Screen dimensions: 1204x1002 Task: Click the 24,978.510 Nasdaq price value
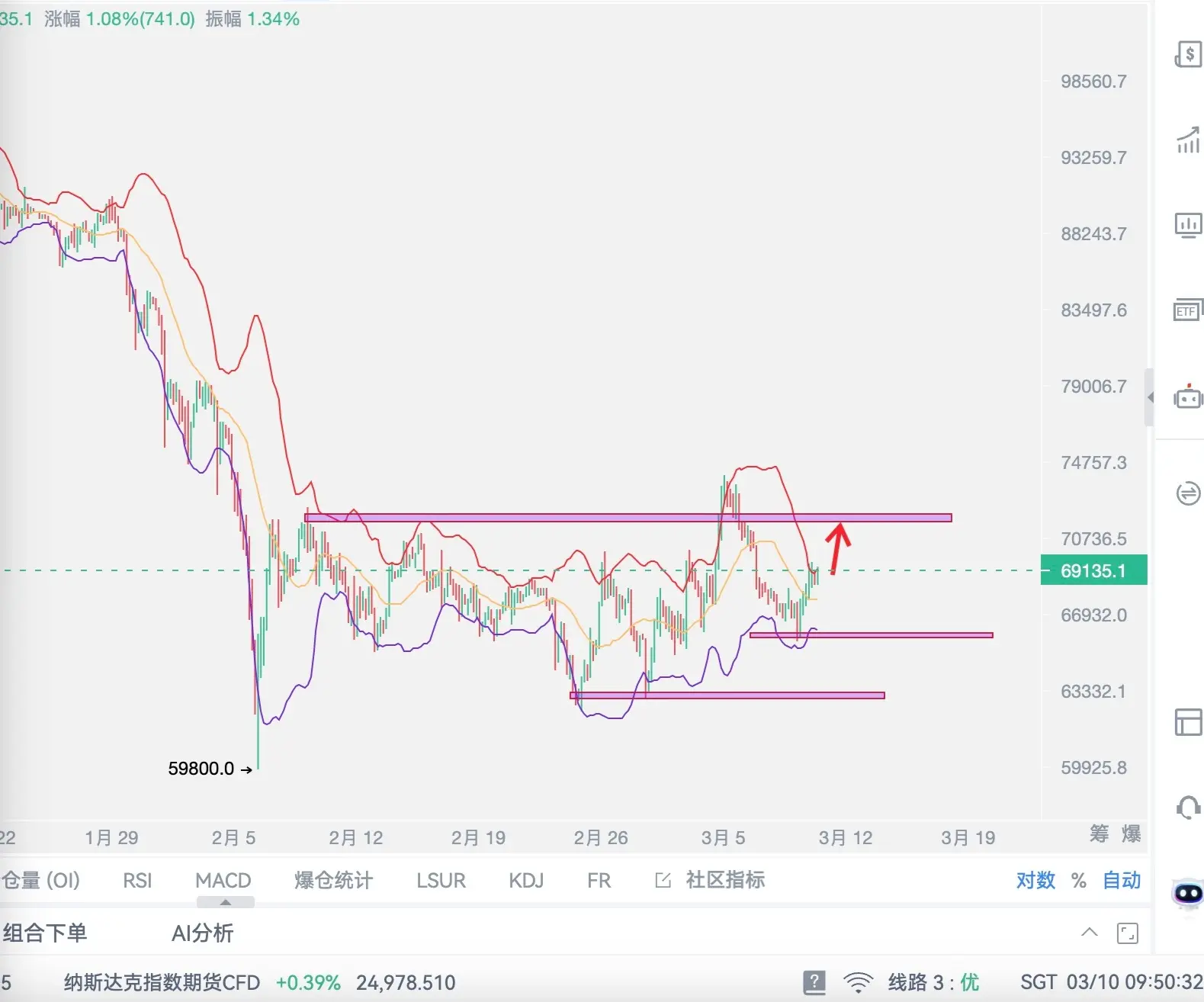tap(406, 982)
